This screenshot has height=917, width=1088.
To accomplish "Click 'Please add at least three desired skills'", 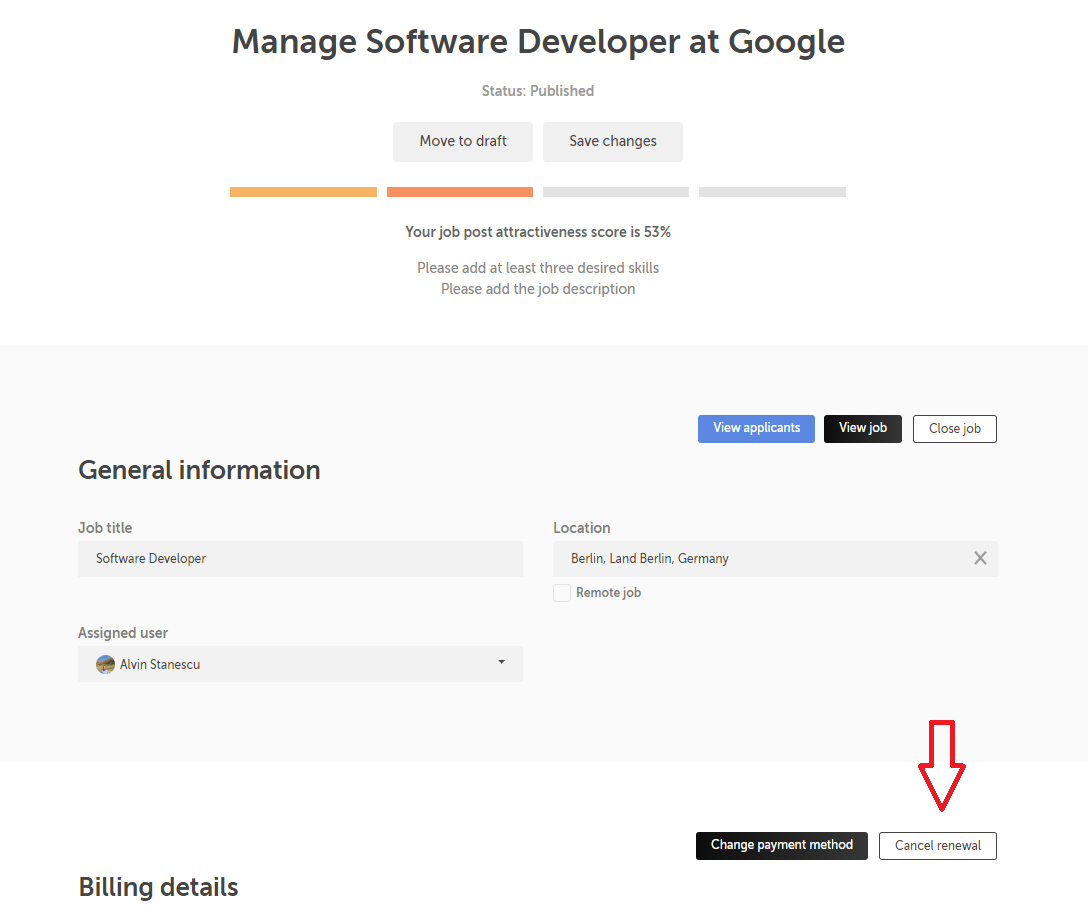I will pos(538,268).
